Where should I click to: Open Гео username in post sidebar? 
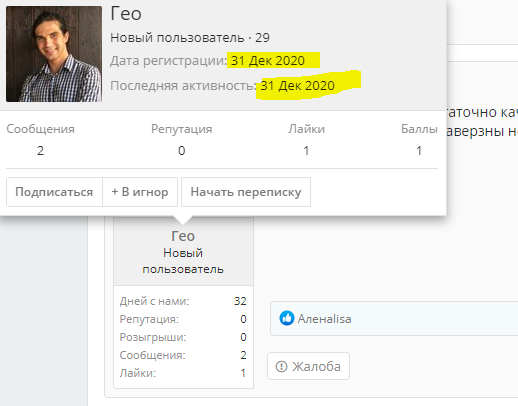point(183,236)
